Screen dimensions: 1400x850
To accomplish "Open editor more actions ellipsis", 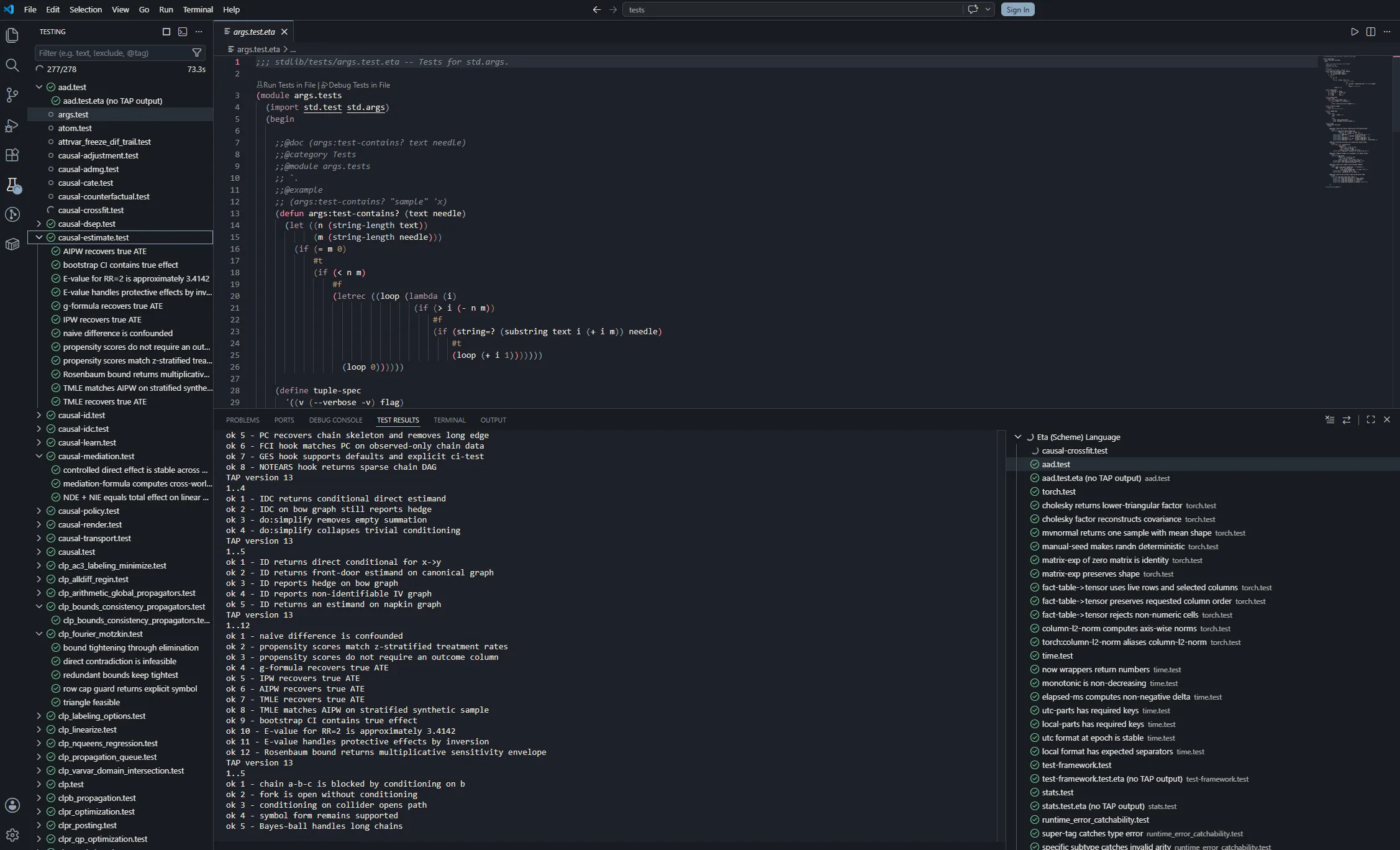I will click(1387, 32).
